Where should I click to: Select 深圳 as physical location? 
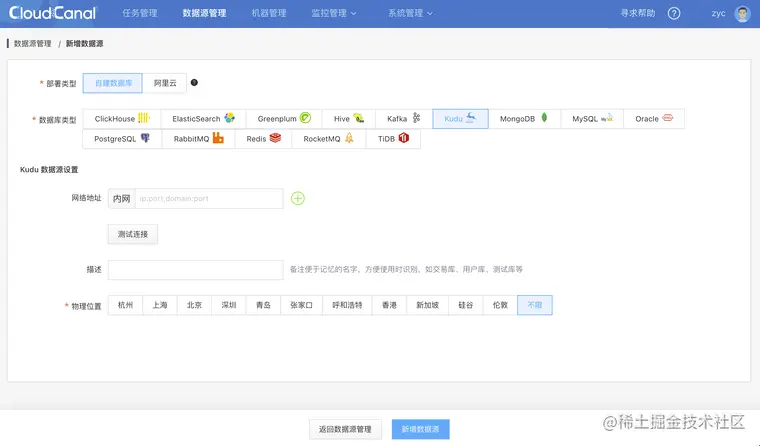228,305
